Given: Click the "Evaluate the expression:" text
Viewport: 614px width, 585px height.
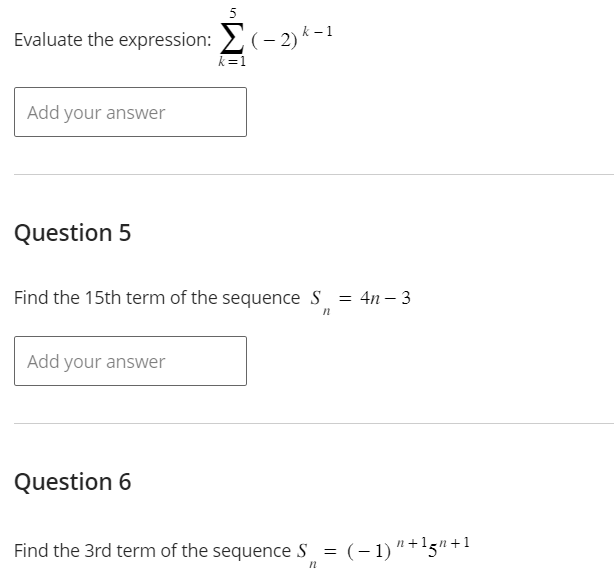Looking at the screenshot, I should point(112,40).
